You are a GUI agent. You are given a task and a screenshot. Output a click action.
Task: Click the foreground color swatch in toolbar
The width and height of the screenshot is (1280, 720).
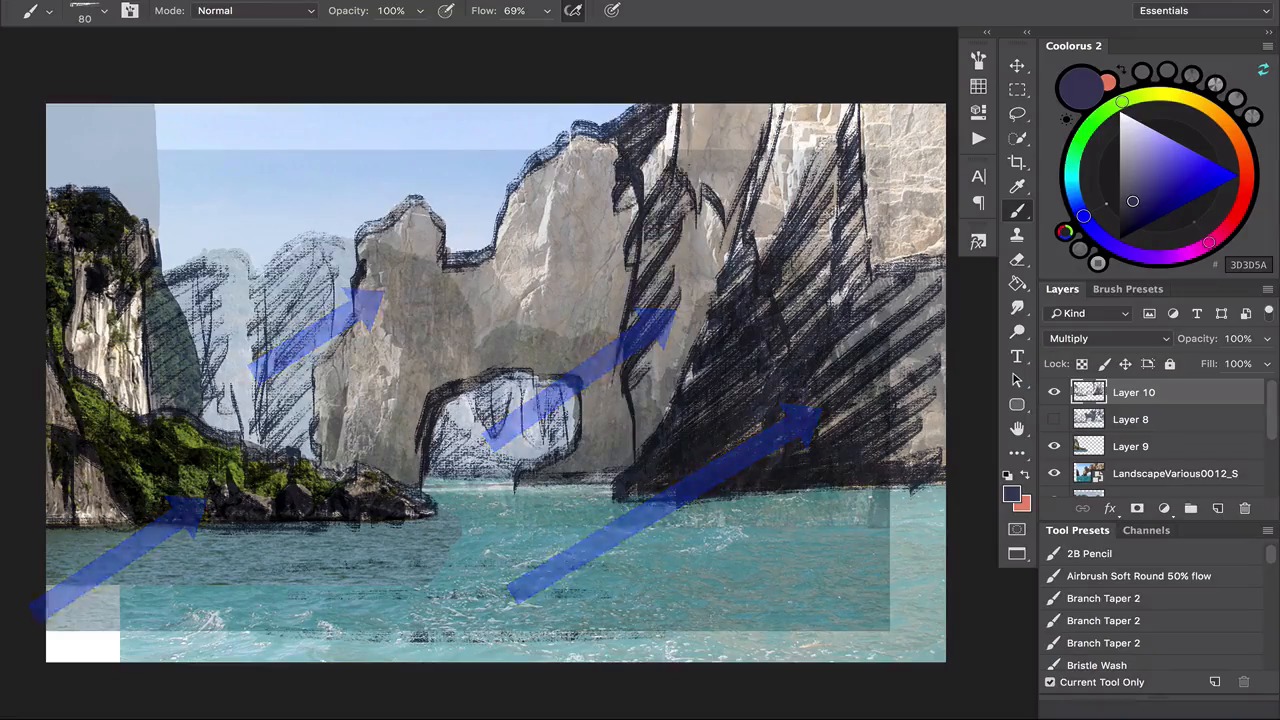point(1011,494)
